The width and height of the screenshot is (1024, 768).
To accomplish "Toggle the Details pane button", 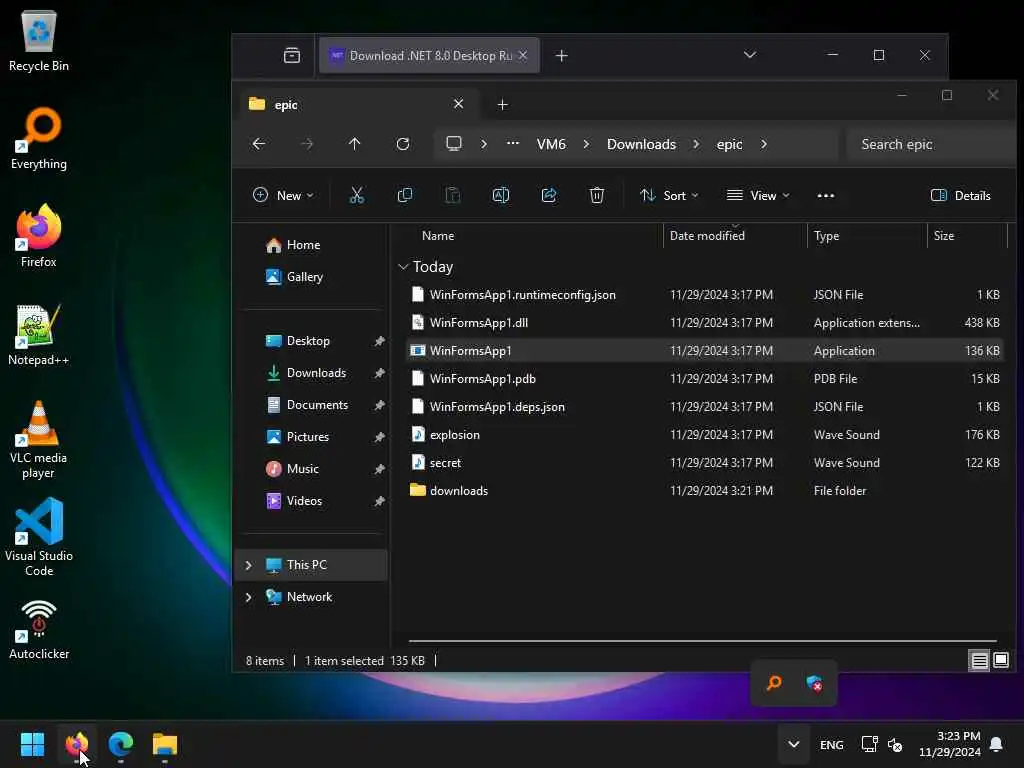I will (961, 195).
